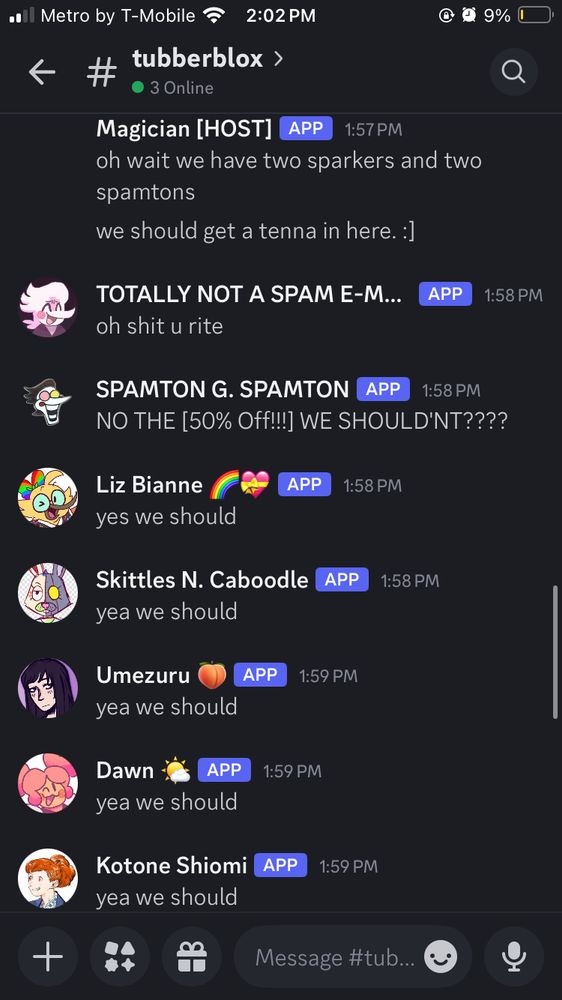Open the emoji picker smiley
This screenshot has height=1000, width=562.
coord(441,957)
